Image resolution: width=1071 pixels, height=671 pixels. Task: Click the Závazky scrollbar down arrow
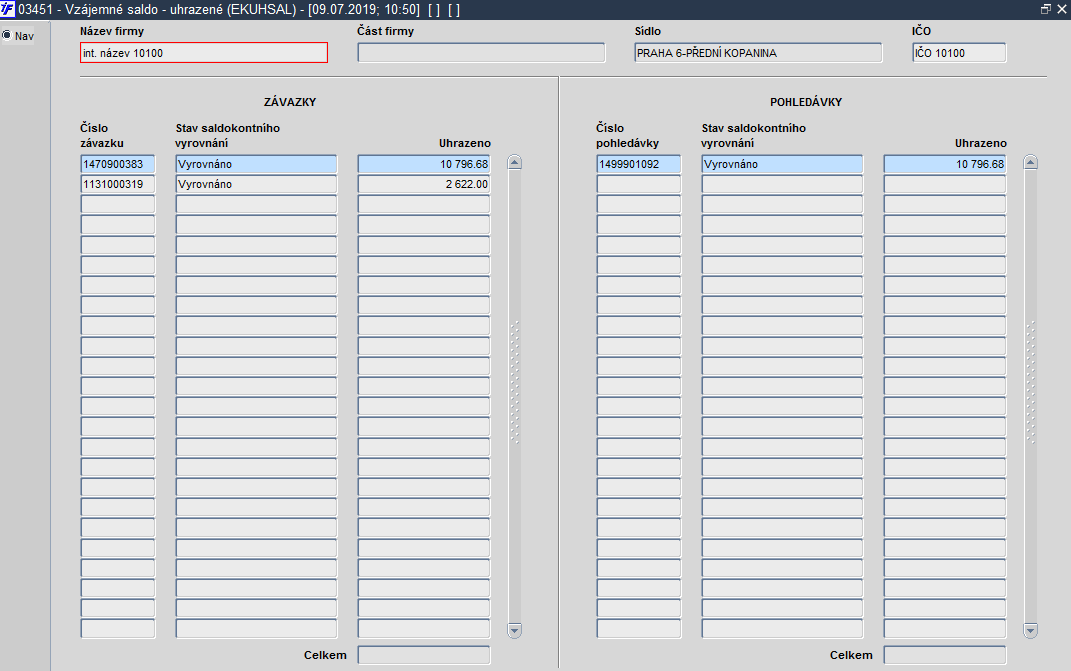tap(515, 630)
